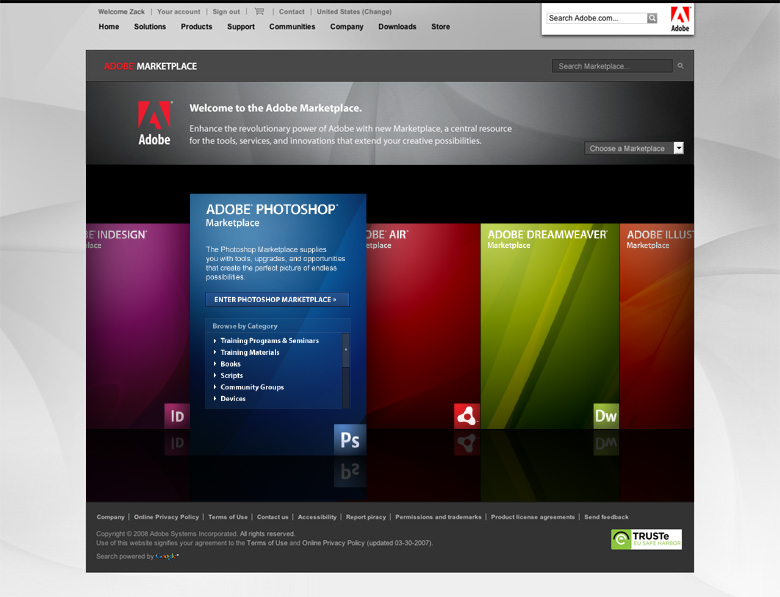Open the Store menu

tap(441, 27)
